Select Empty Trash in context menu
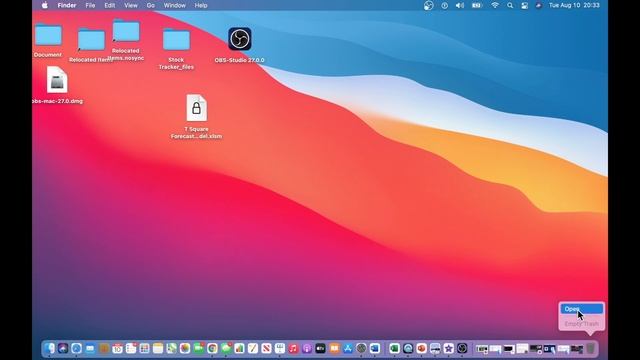 click(582, 324)
